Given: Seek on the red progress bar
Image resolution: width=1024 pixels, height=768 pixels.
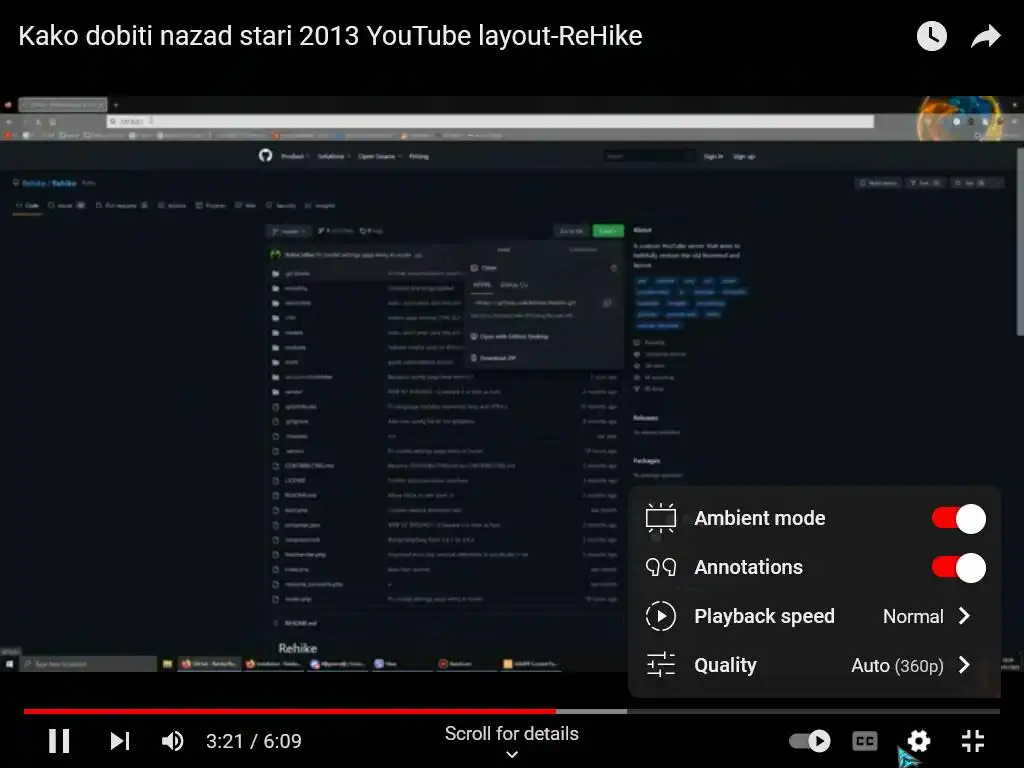Looking at the screenshot, I should coord(289,711).
